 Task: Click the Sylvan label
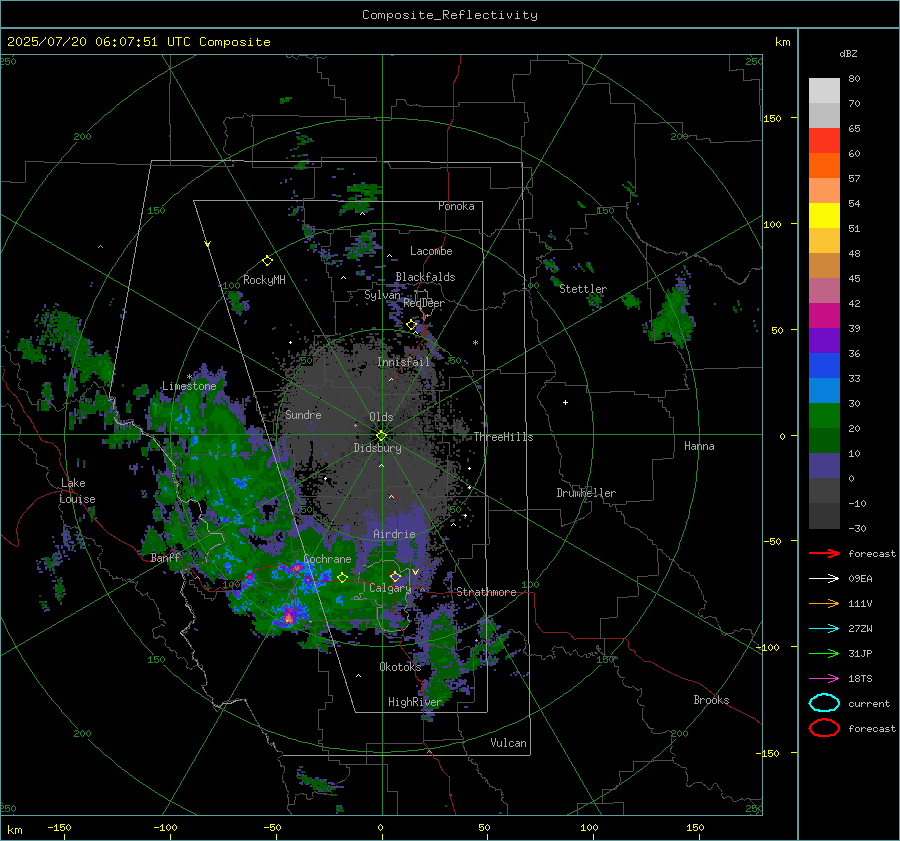[x=382, y=295]
